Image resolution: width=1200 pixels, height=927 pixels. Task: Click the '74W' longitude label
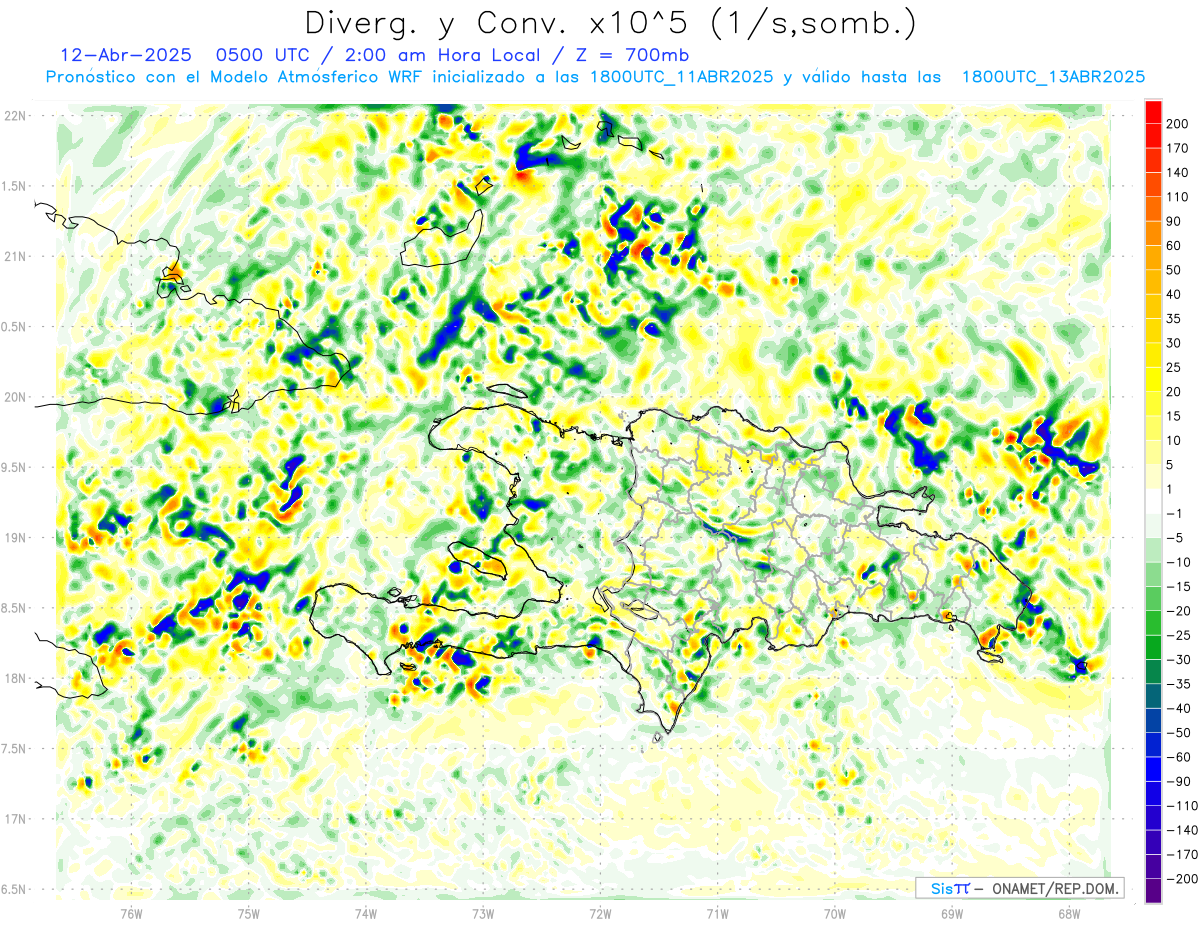pos(366,913)
